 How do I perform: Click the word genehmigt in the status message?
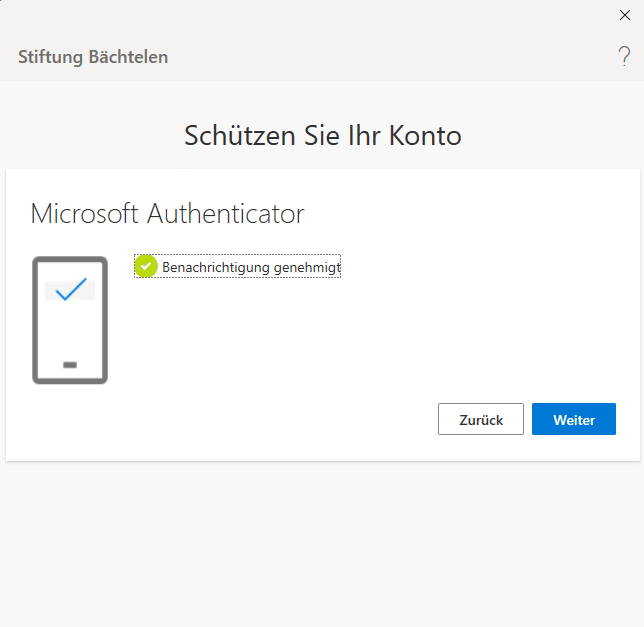[307, 268]
